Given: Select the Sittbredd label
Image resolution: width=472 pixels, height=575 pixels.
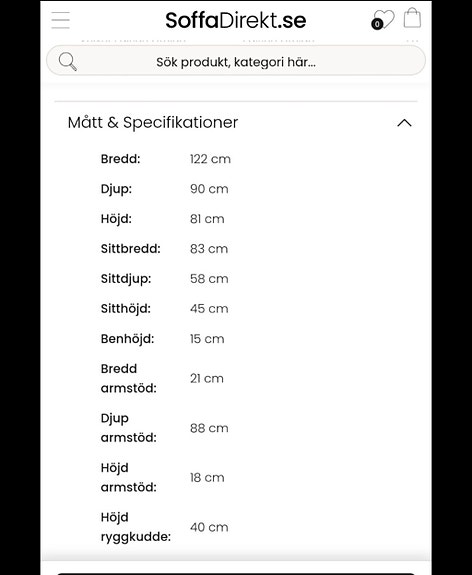Looking at the screenshot, I should (x=131, y=249).
